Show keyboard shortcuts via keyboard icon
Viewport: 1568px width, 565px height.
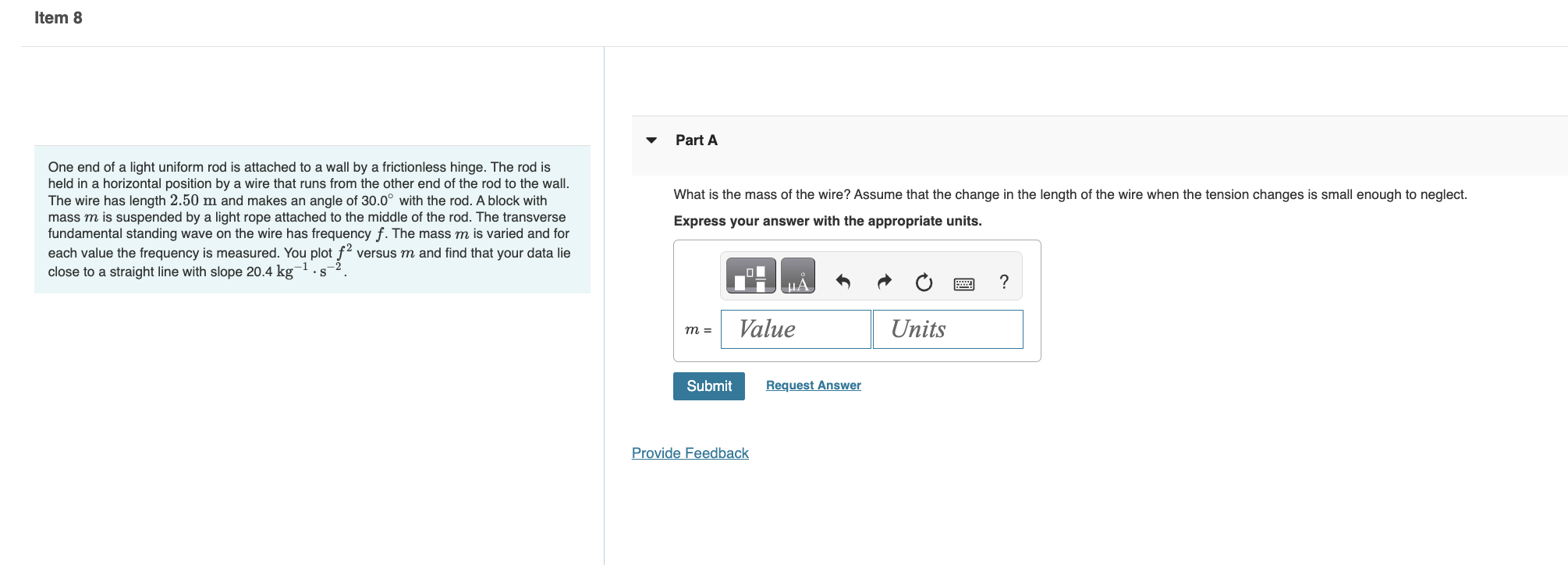click(964, 283)
